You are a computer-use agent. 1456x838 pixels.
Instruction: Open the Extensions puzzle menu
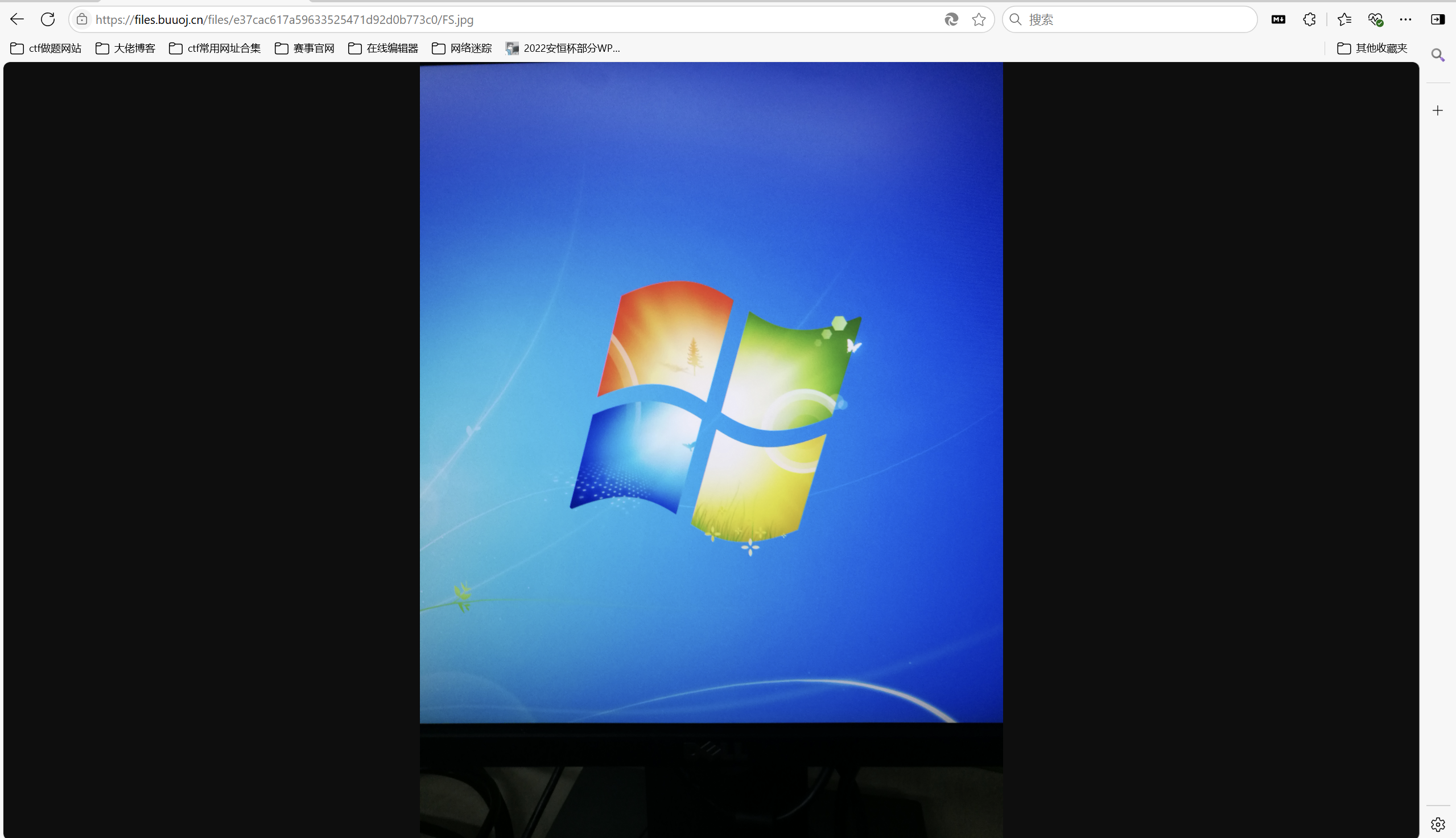click(x=1309, y=19)
